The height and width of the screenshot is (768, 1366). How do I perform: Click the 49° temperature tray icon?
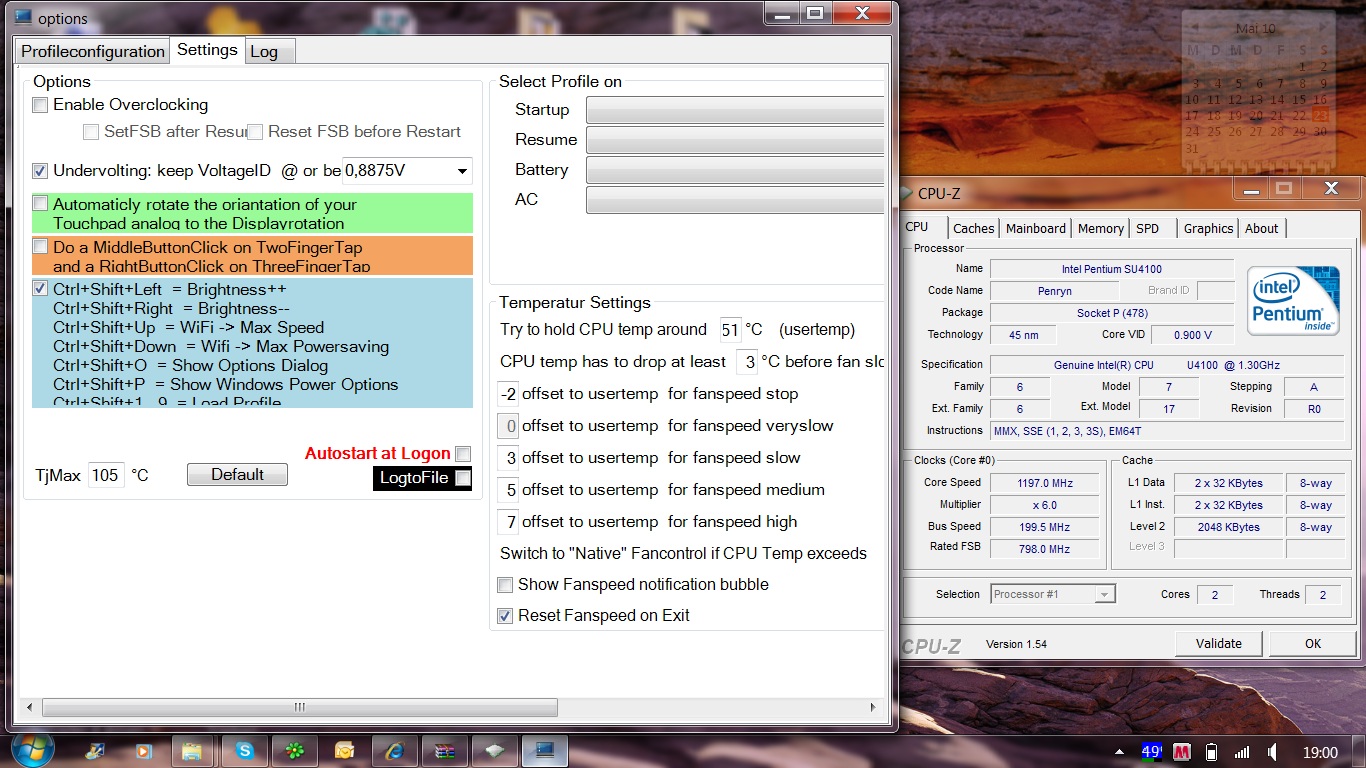point(1151,751)
